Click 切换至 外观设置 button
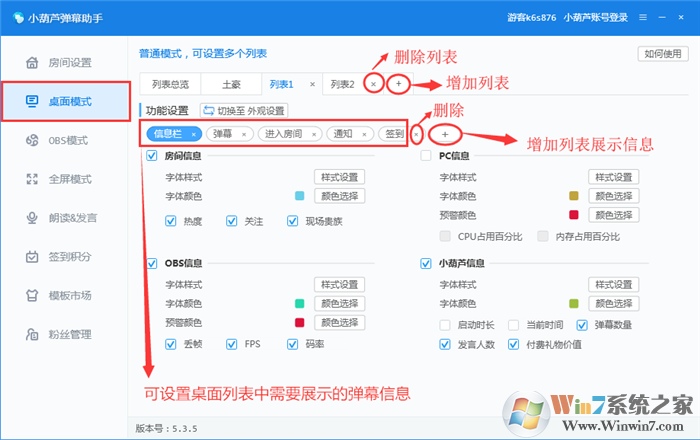Screen dimensions: 700x440 pos(244,111)
